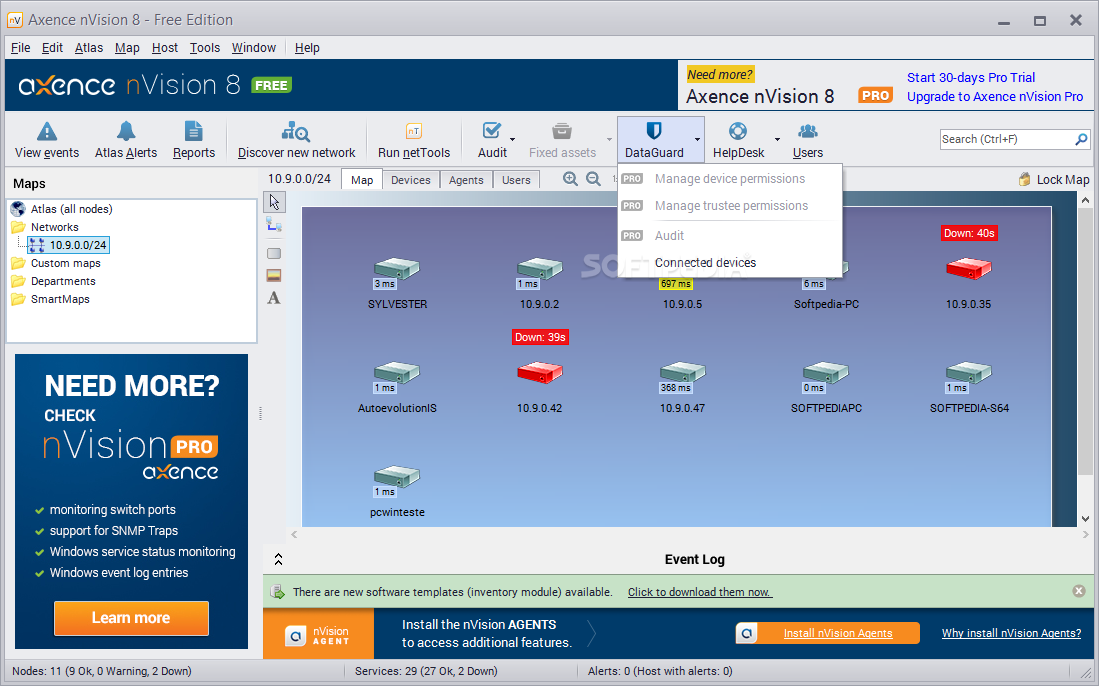Select the SOFTPEDIAPC host icon
Image resolution: width=1099 pixels, height=686 pixels.
[826, 373]
